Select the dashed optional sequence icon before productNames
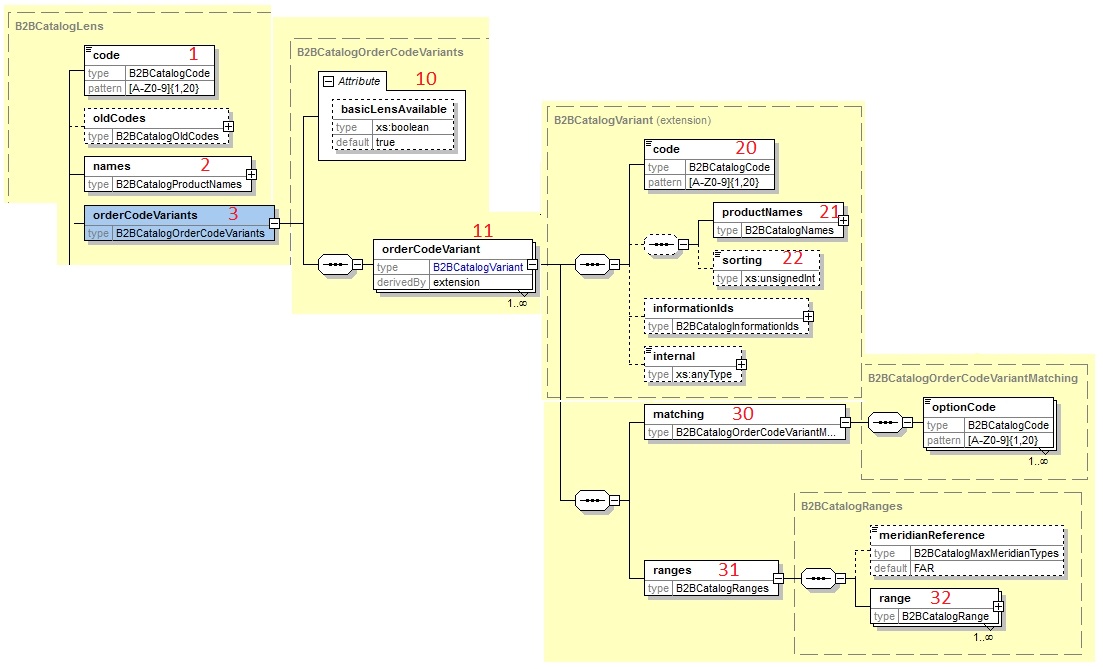Screen dimensions: 1103x669 (x=661, y=243)
